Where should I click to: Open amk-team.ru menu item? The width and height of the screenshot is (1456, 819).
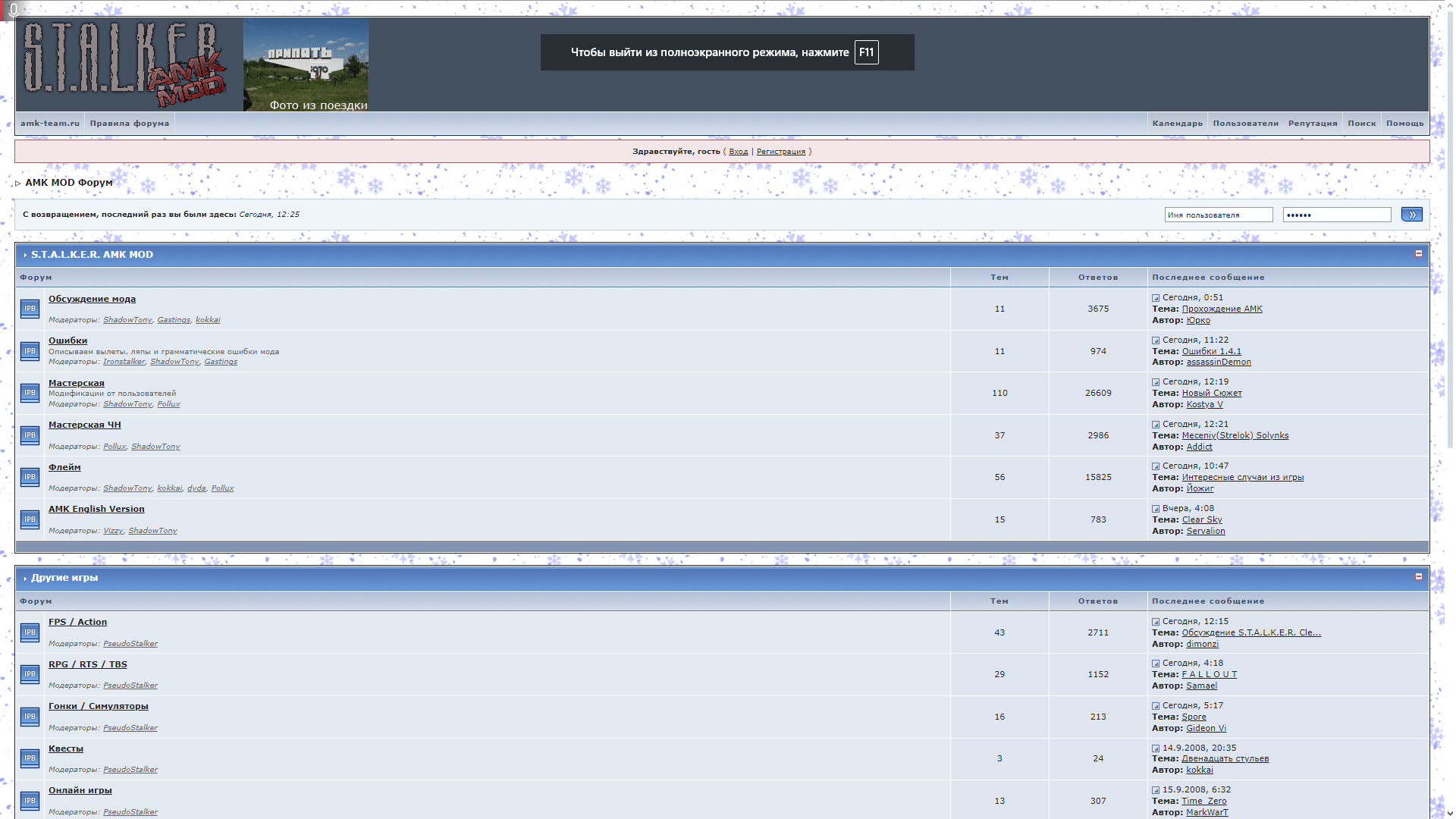50,124
